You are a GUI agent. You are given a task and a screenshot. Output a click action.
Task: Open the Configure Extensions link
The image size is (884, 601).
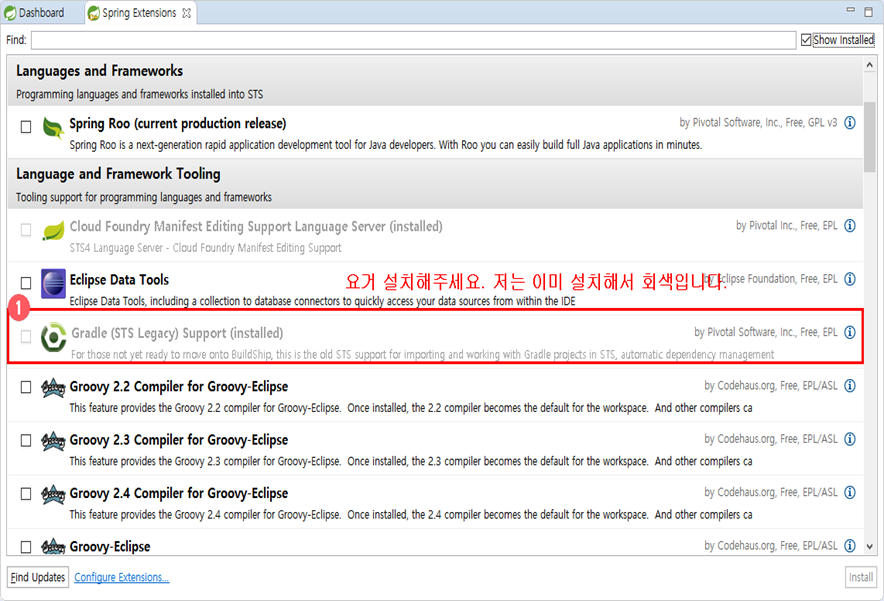click(x=122, y=577)
